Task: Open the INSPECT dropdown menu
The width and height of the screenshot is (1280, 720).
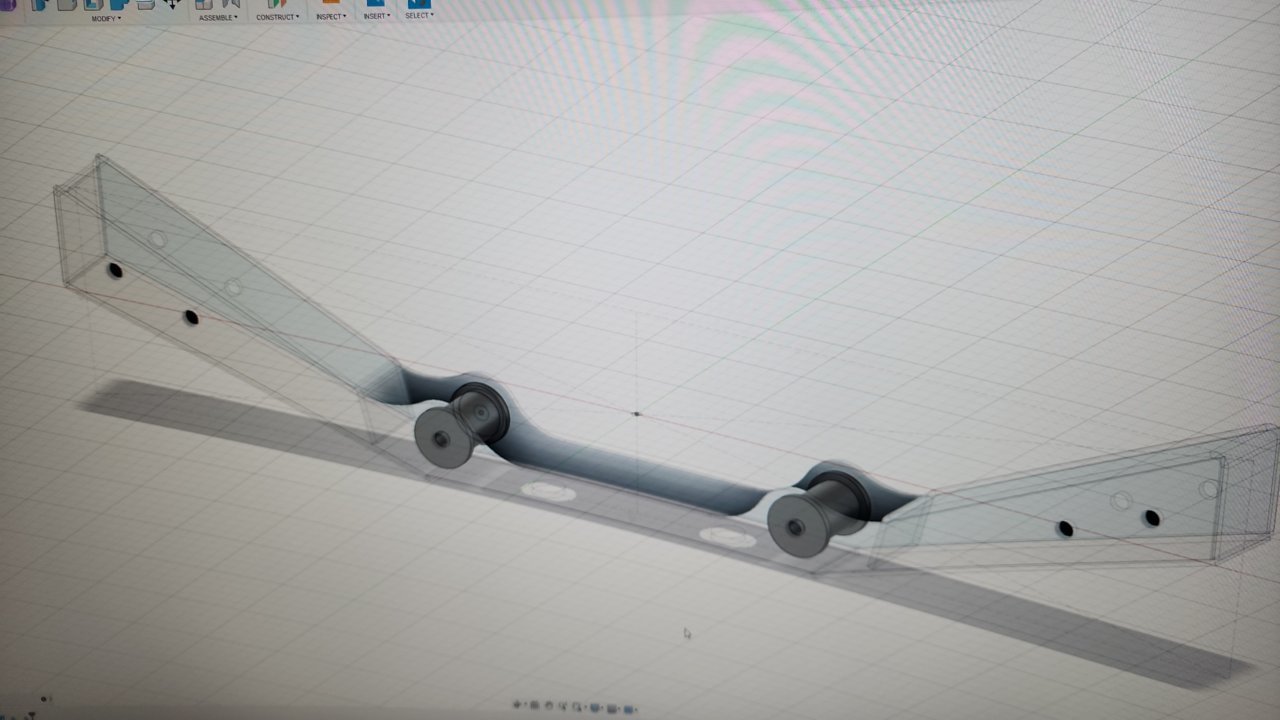Action: coord(331,16)
